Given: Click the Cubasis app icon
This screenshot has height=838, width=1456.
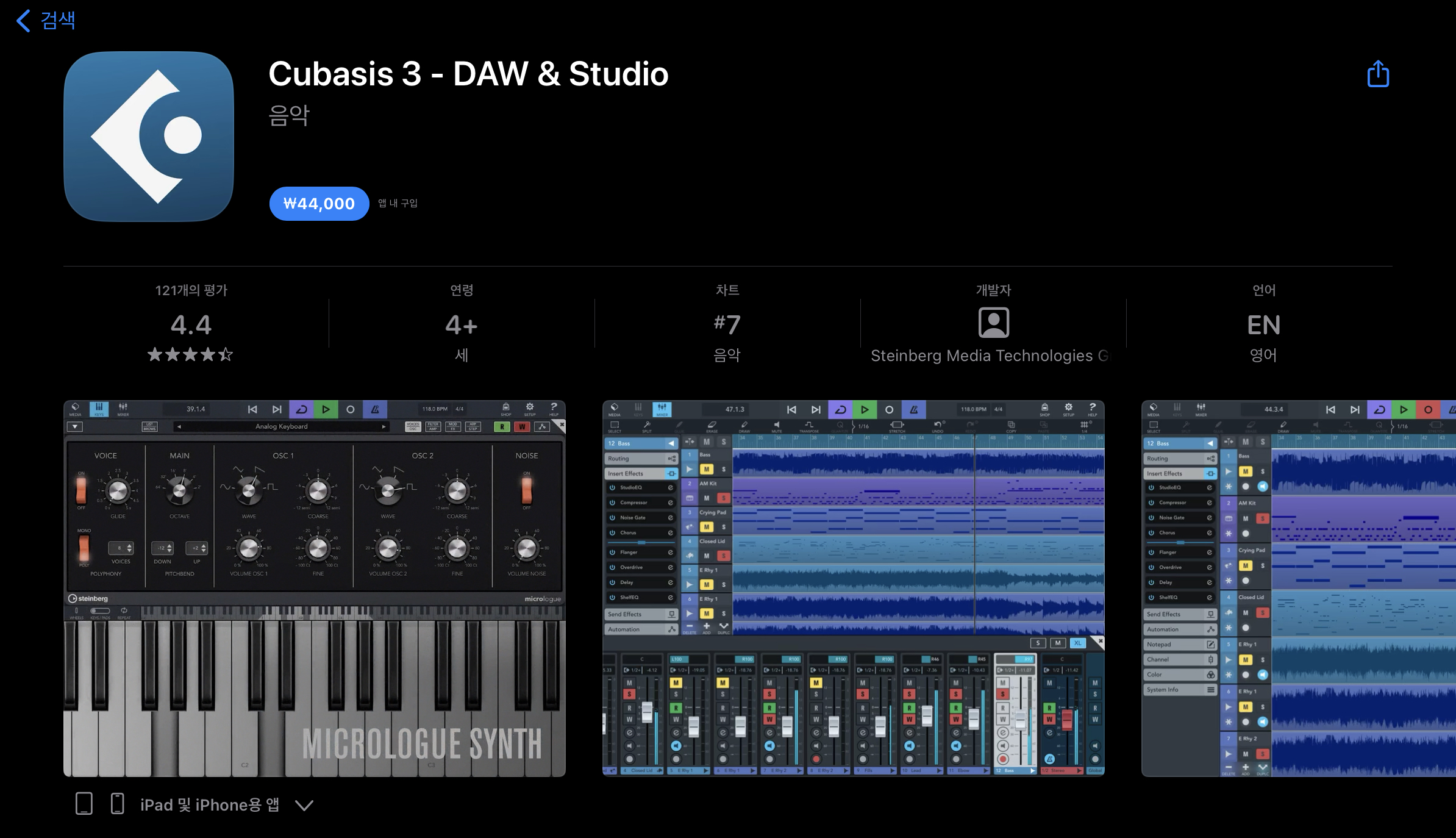Looking at the screenshot, I should (x=149, y=136).
